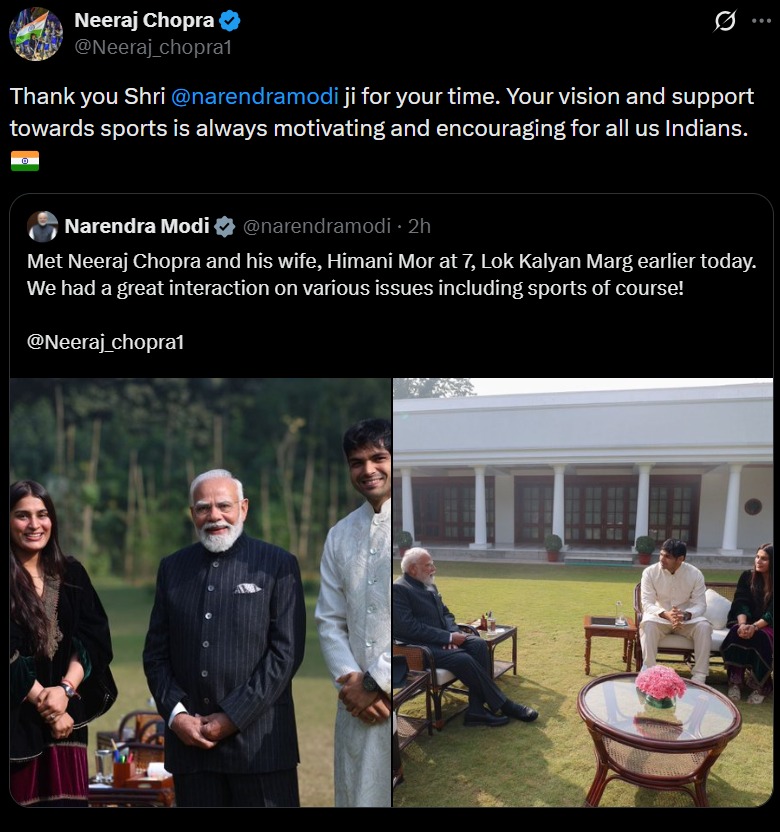Image resolution: width=780 pixels, height=832 pixels.
Task: Follow the blue @narendramodi mention link
Action: (255, 97)
